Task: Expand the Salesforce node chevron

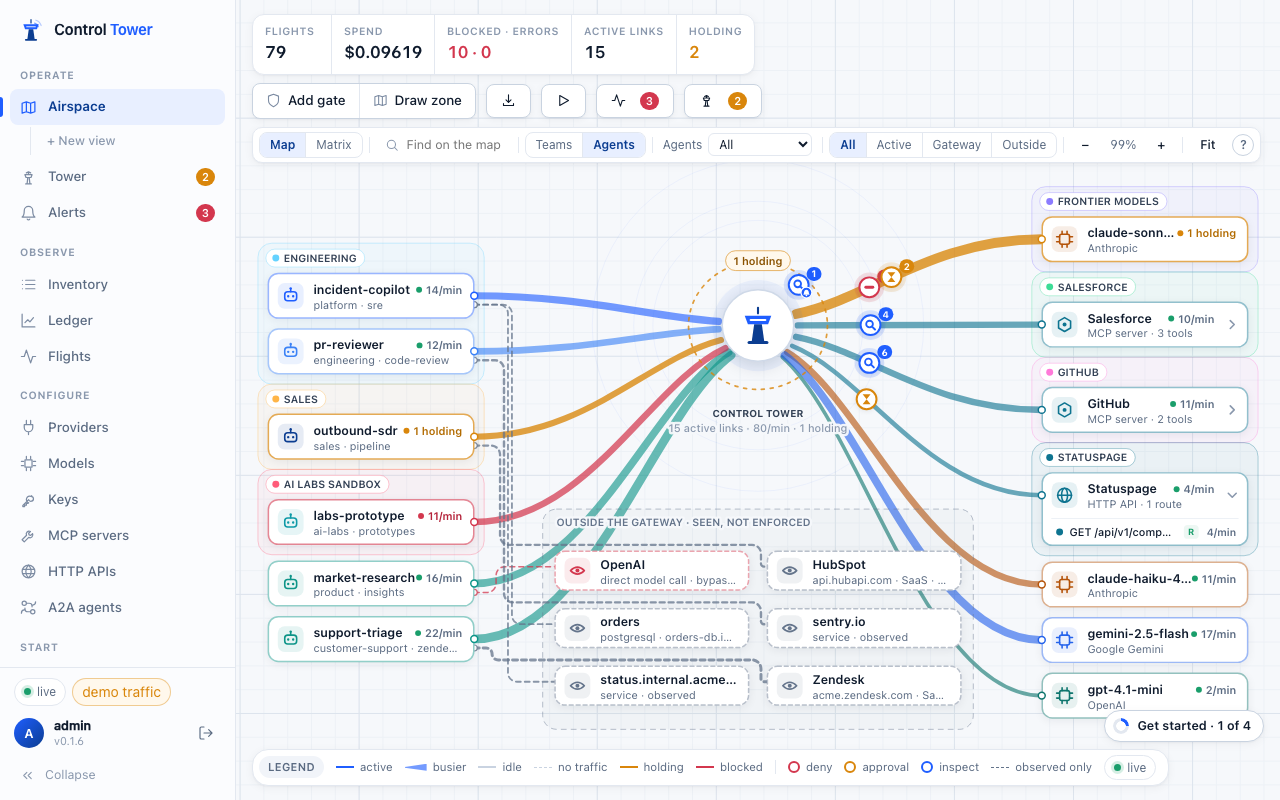Action: (x=1232, y=325)
